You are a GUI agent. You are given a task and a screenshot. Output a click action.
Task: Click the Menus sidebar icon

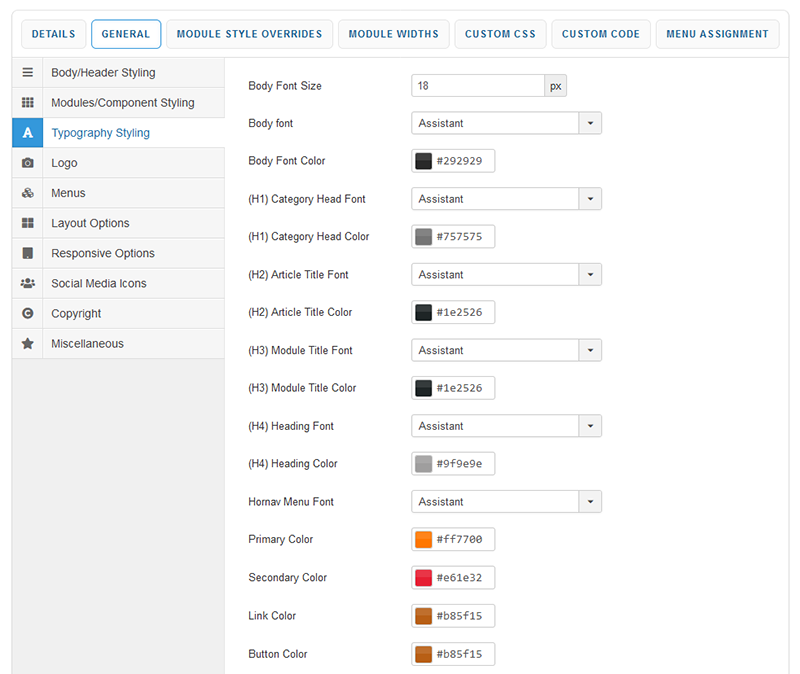pyautogui.click(x=28, y=193)
